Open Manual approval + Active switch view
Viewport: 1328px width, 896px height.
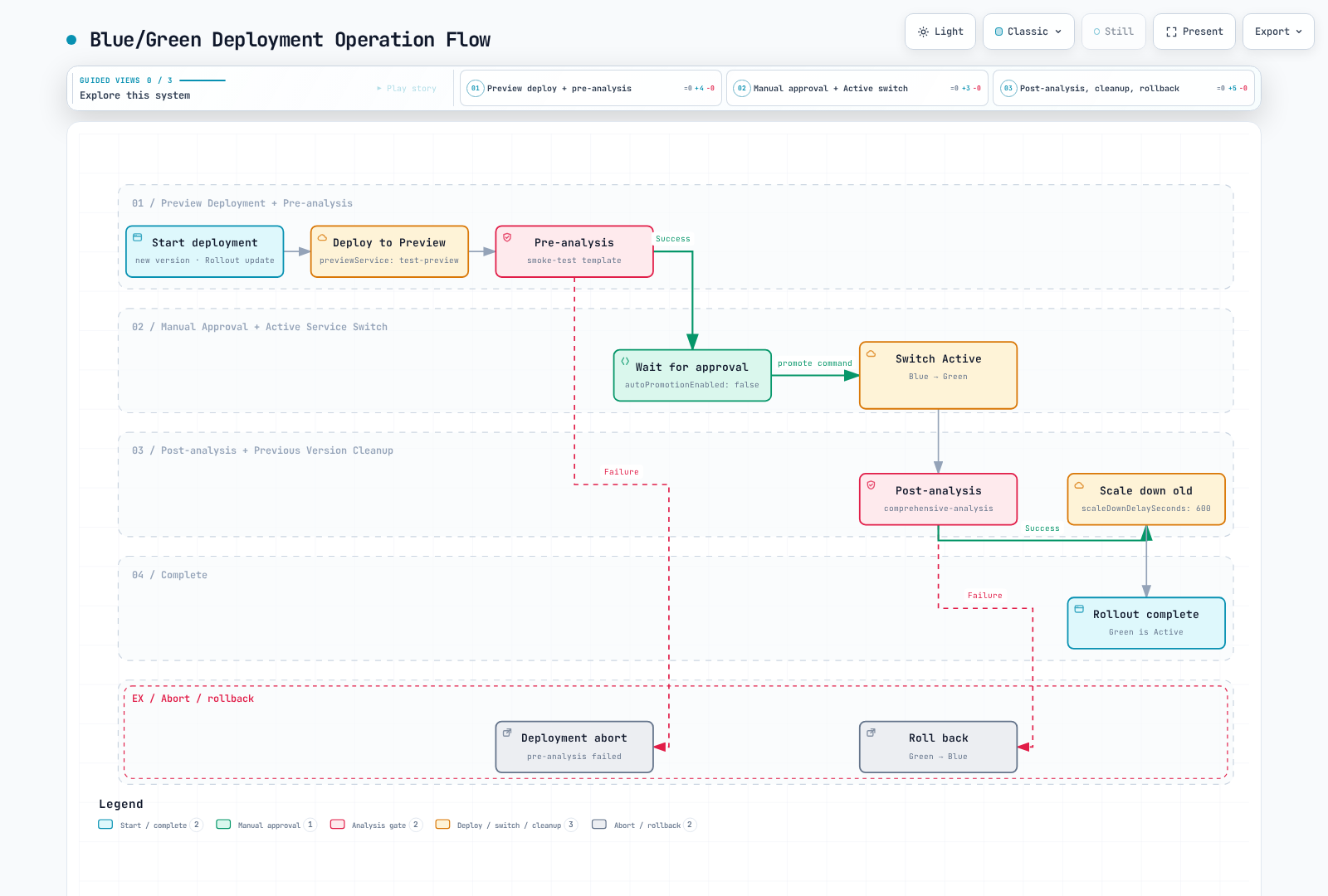click(857, 88)
